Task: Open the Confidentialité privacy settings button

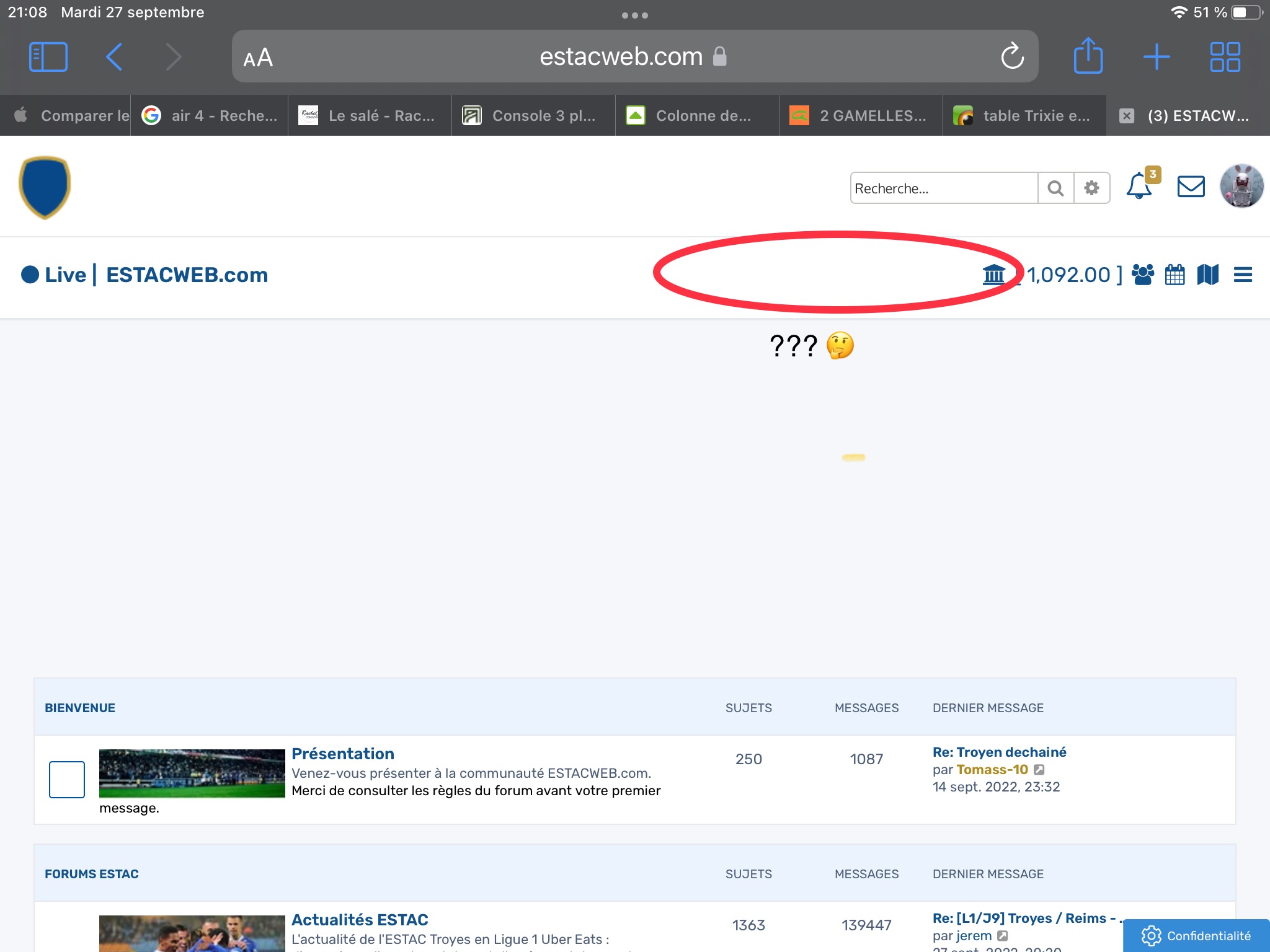Action: 1196,936
